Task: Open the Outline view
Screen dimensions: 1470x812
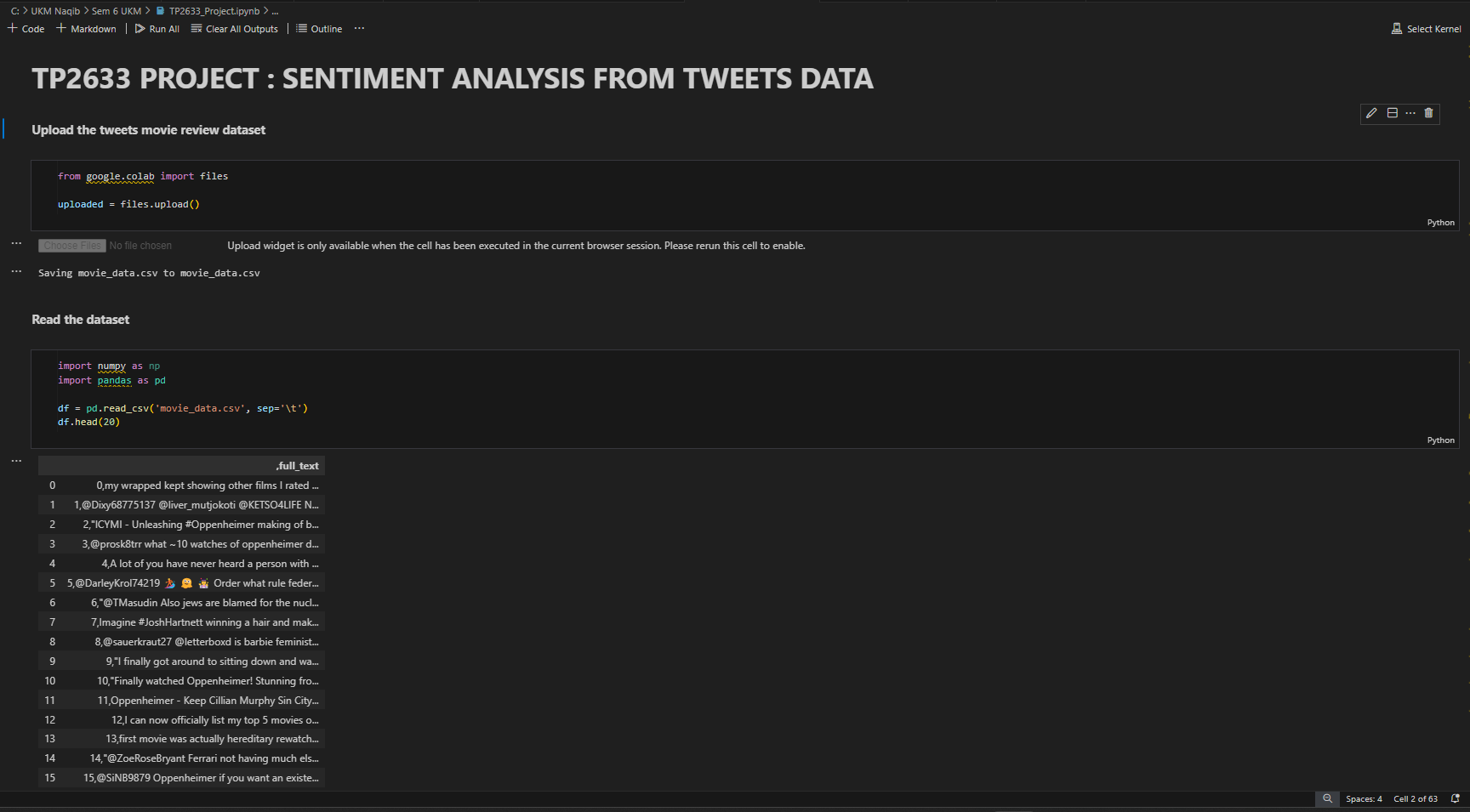Action: 319,28
